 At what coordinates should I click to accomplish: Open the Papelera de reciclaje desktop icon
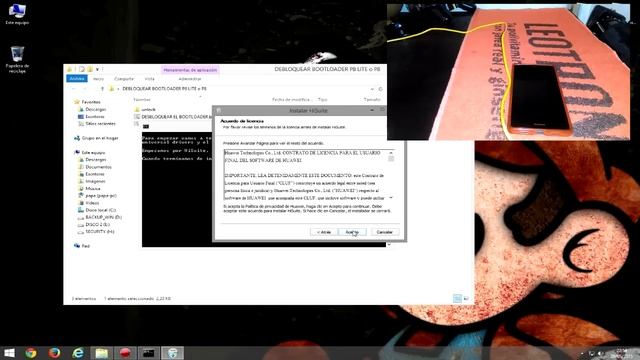coord(17,60)
